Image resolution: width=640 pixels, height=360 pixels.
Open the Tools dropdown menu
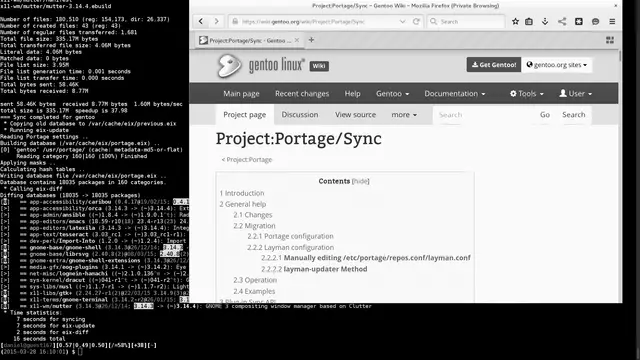click(x=527, y=93)
